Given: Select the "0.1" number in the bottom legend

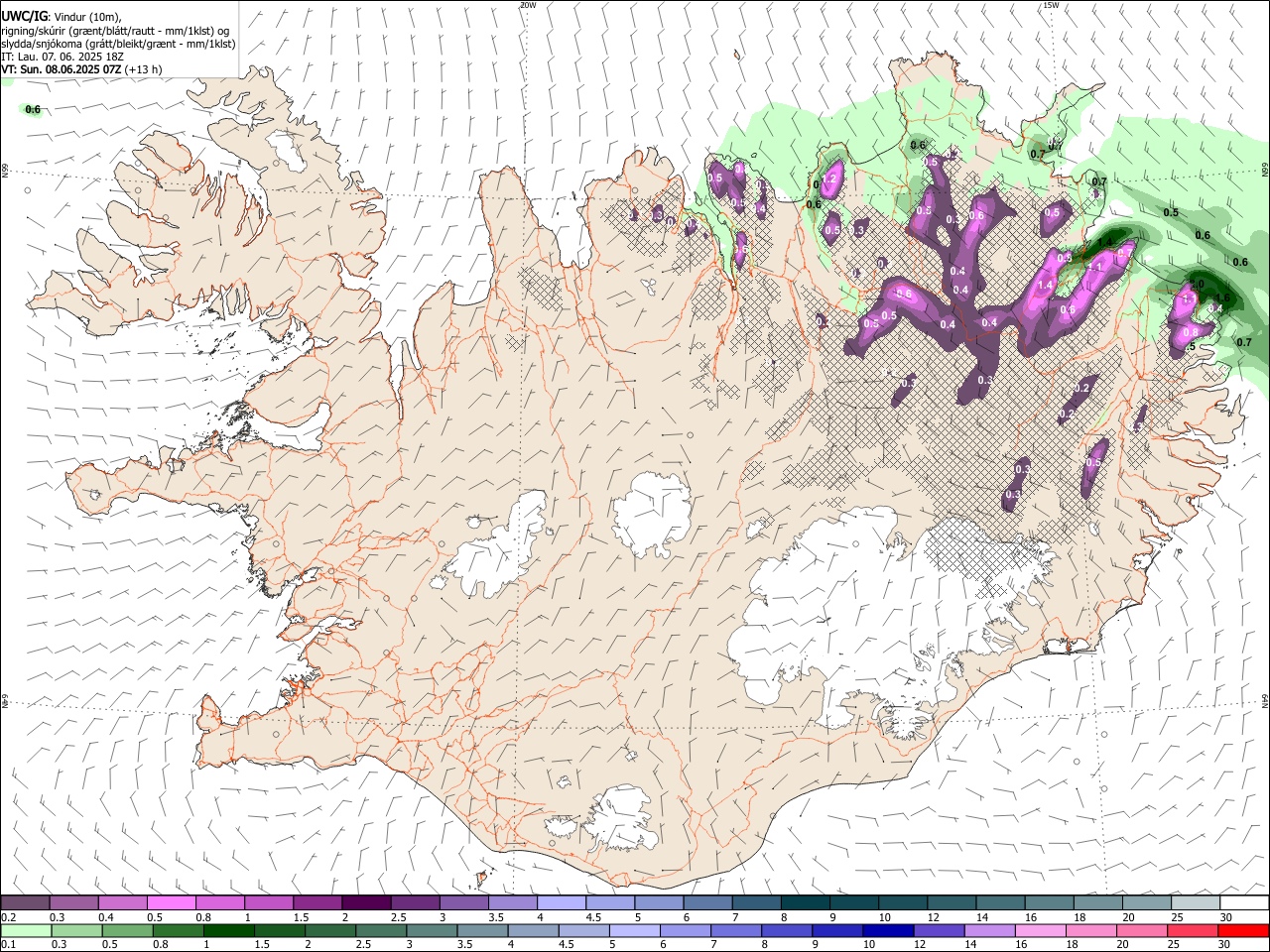Looking at the screenshot, I should coord(9,946).
